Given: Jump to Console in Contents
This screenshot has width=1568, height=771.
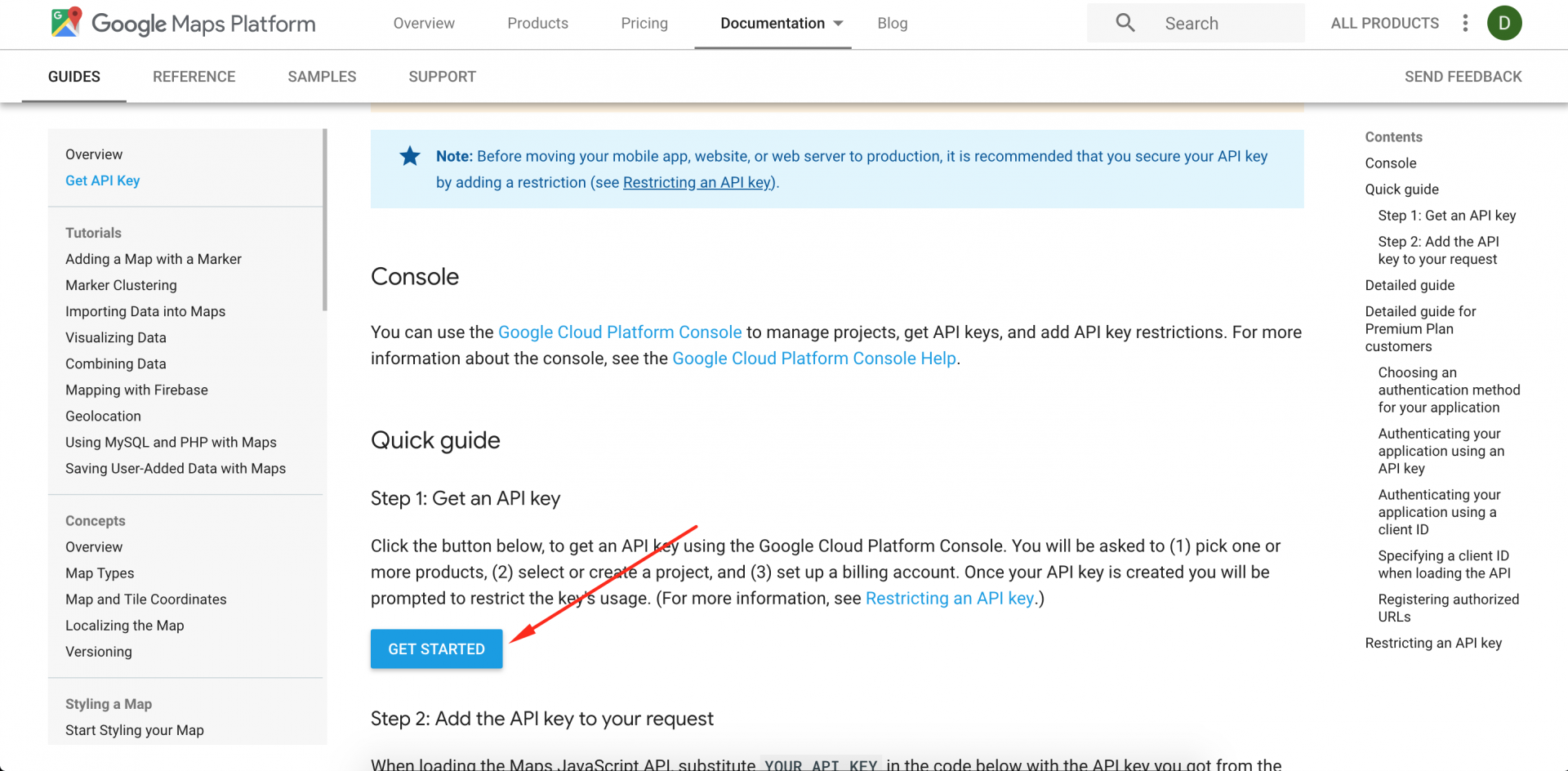Looking at the screenshot, I should (x=1391, y=163).
